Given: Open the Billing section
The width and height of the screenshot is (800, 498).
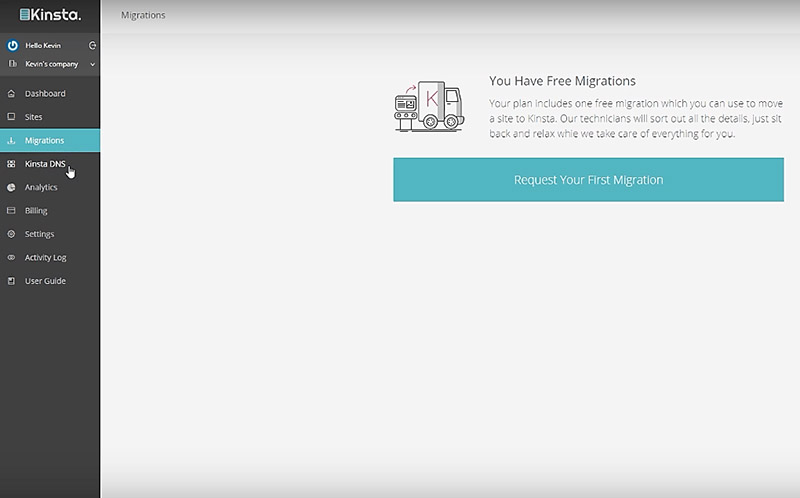Looking at the screenshot, I should tap(50, 210).
